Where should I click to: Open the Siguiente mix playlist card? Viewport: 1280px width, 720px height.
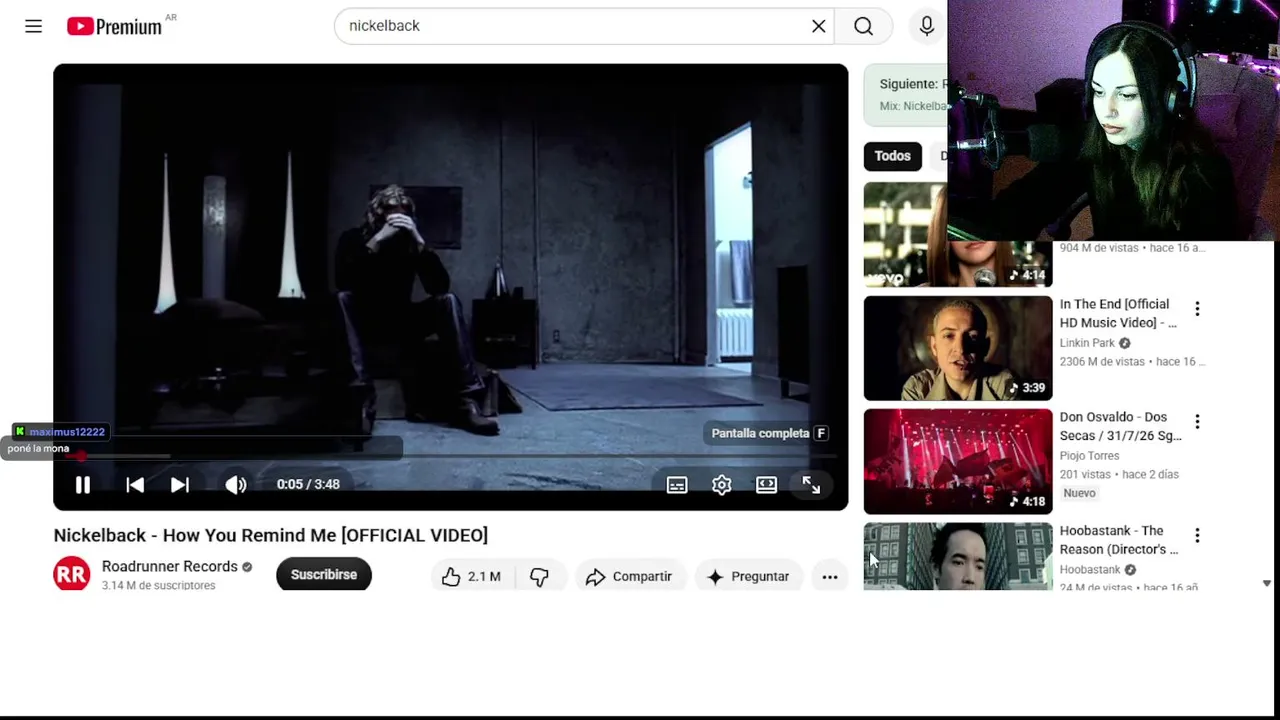coord(905,95)
